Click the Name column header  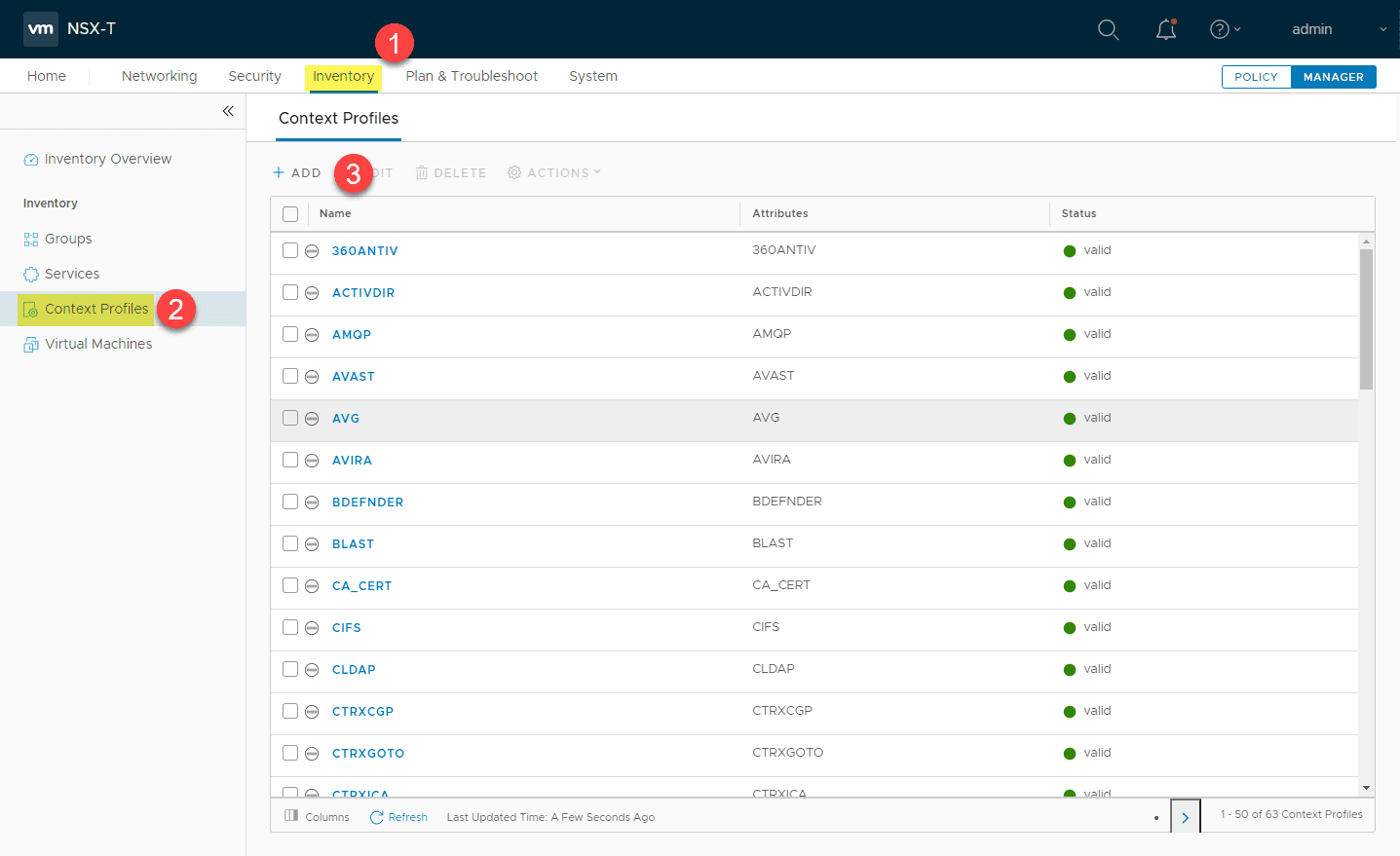[335, 213]
